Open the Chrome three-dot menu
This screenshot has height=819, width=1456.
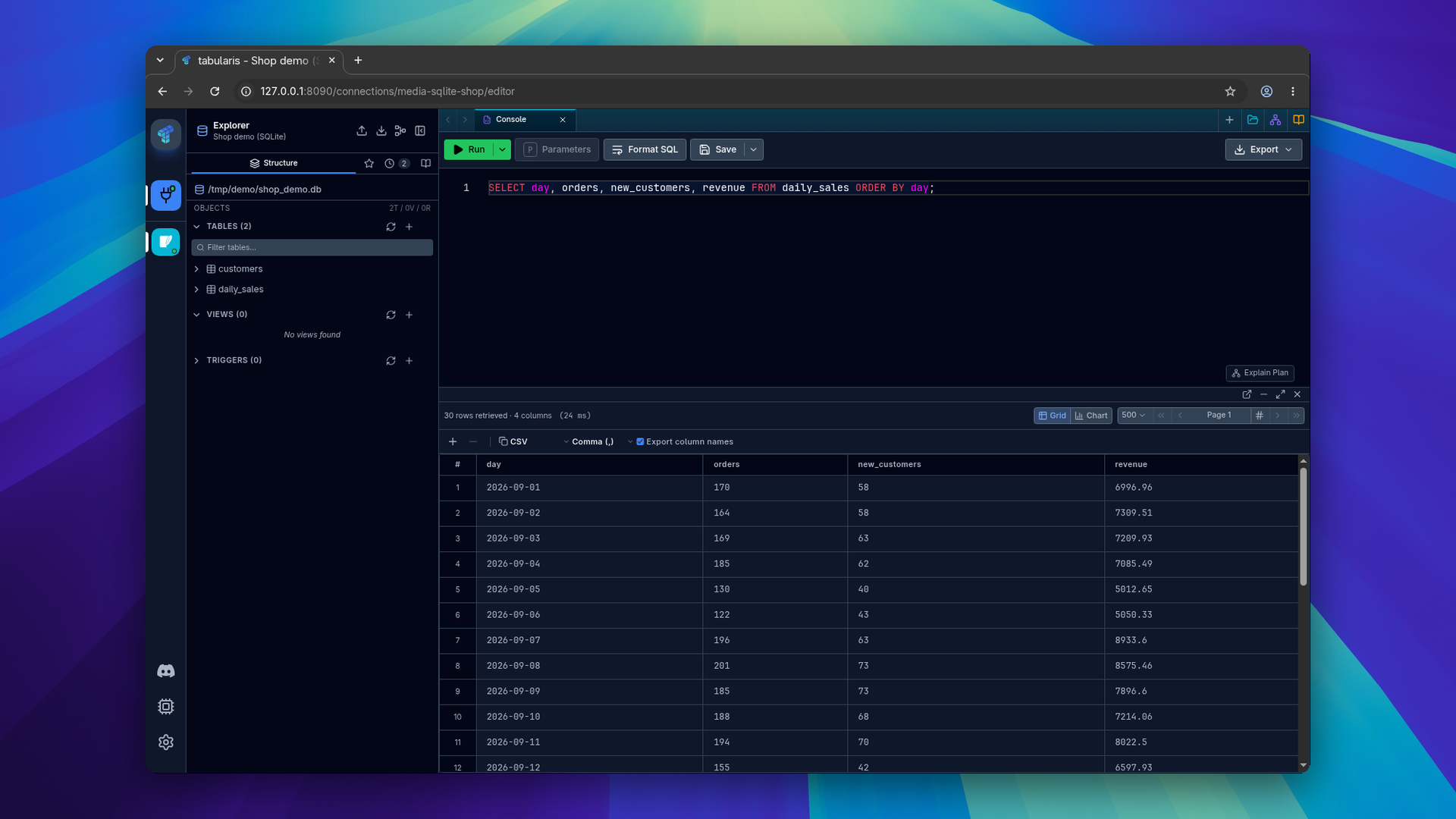1293,92
